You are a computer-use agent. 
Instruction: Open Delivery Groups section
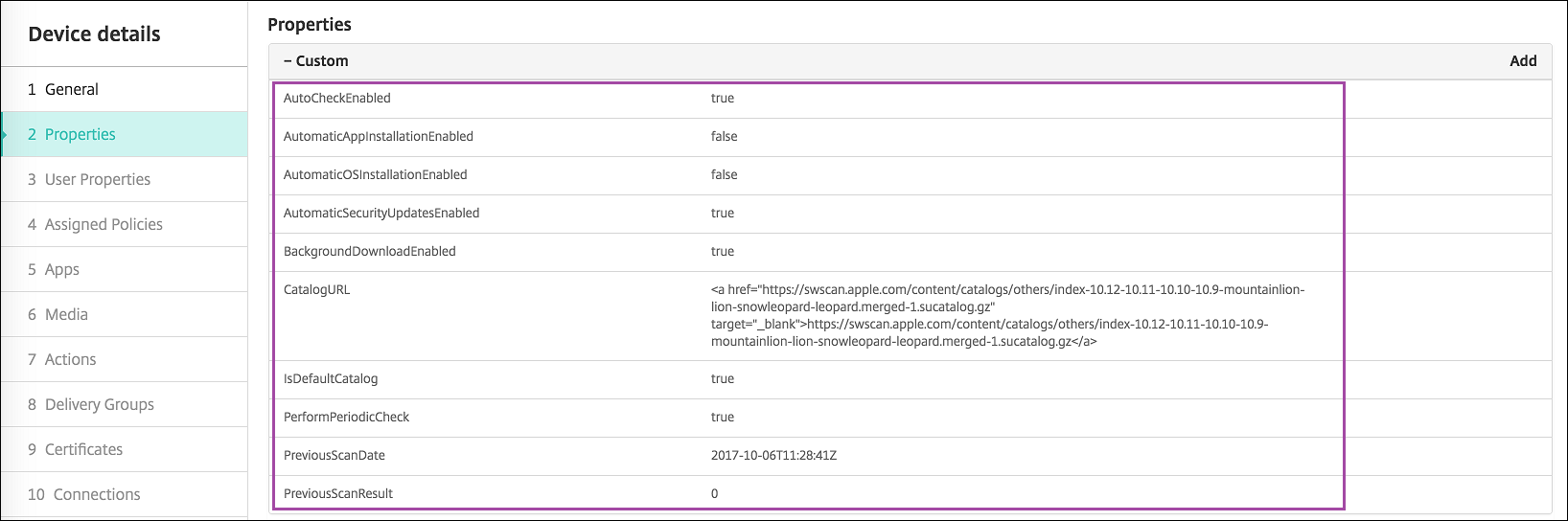coord(99,404)
